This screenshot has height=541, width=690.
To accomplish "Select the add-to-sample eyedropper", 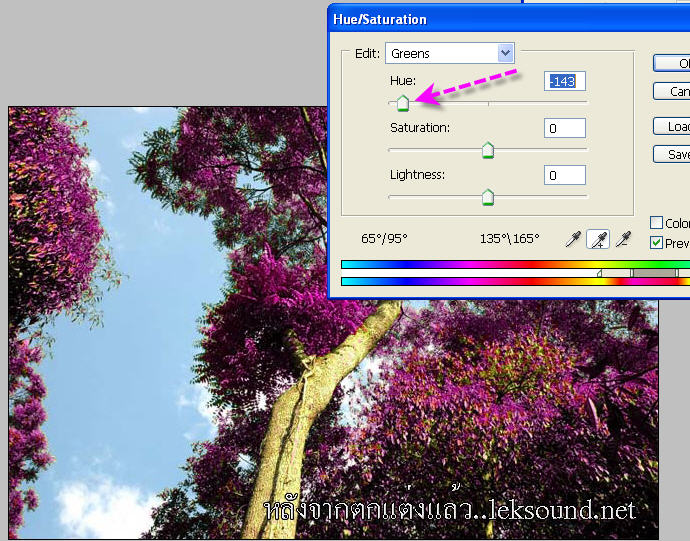I will [x=598, y=239].
